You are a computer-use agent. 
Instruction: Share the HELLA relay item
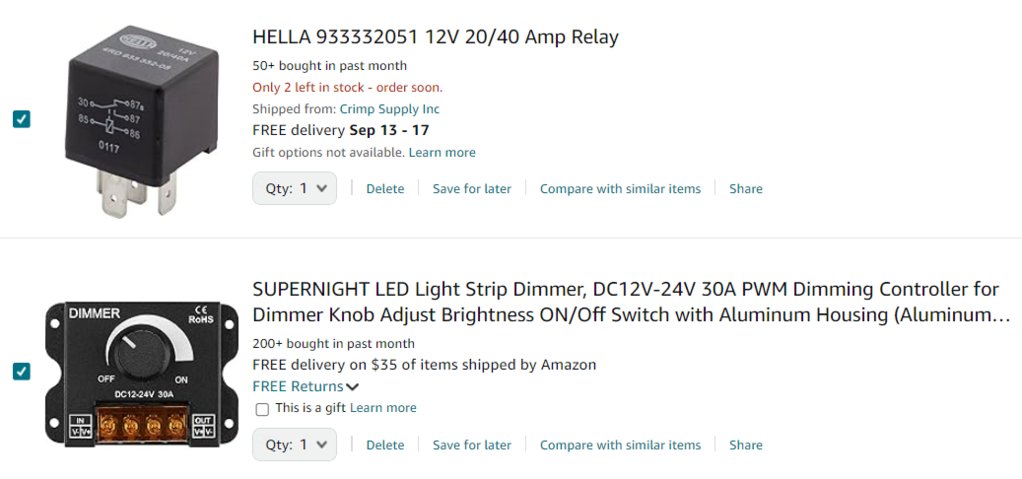click(x=746, y=188)
